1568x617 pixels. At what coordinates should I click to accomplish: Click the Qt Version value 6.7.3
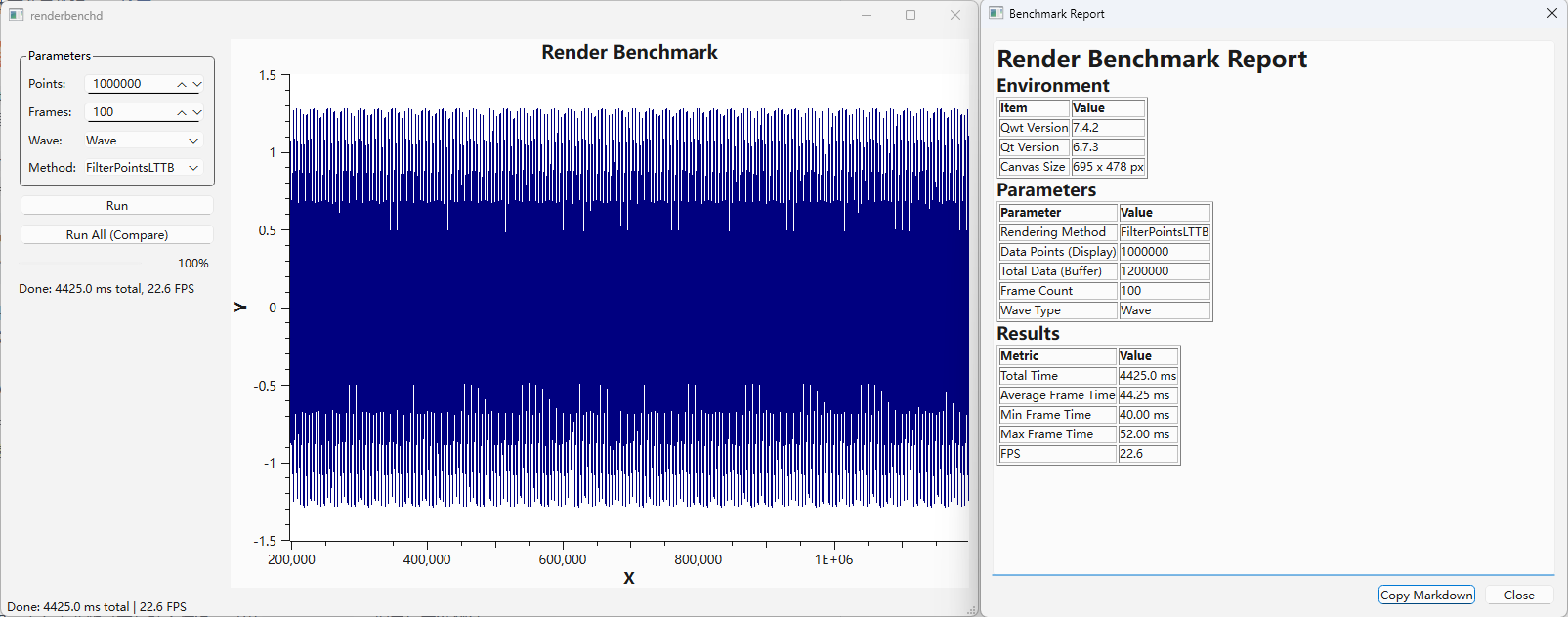pos(1108,147)
